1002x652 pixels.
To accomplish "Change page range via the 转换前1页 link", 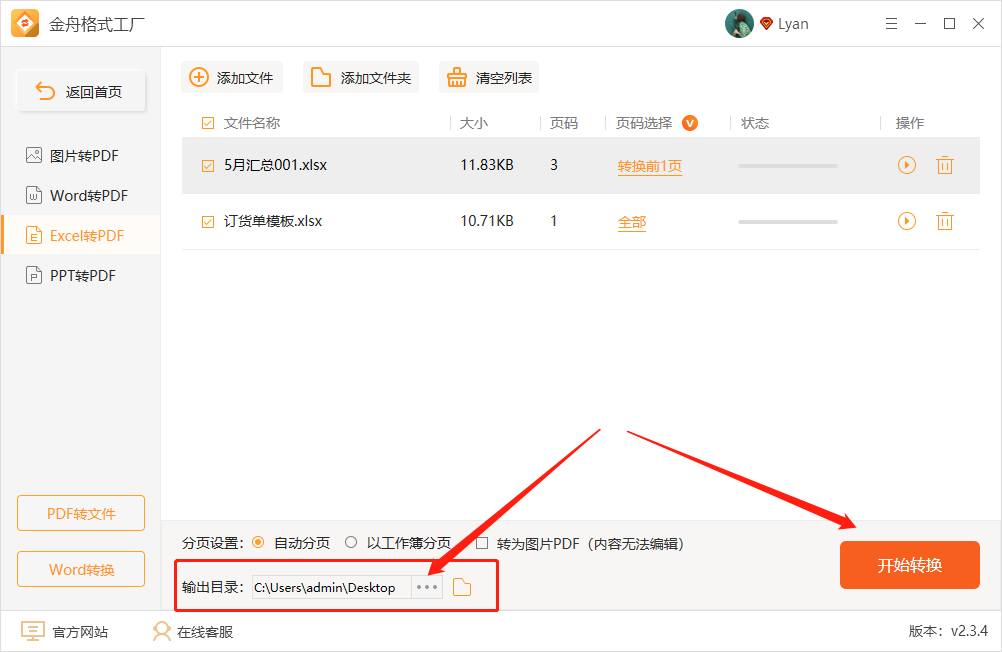I will pos(650,165).
